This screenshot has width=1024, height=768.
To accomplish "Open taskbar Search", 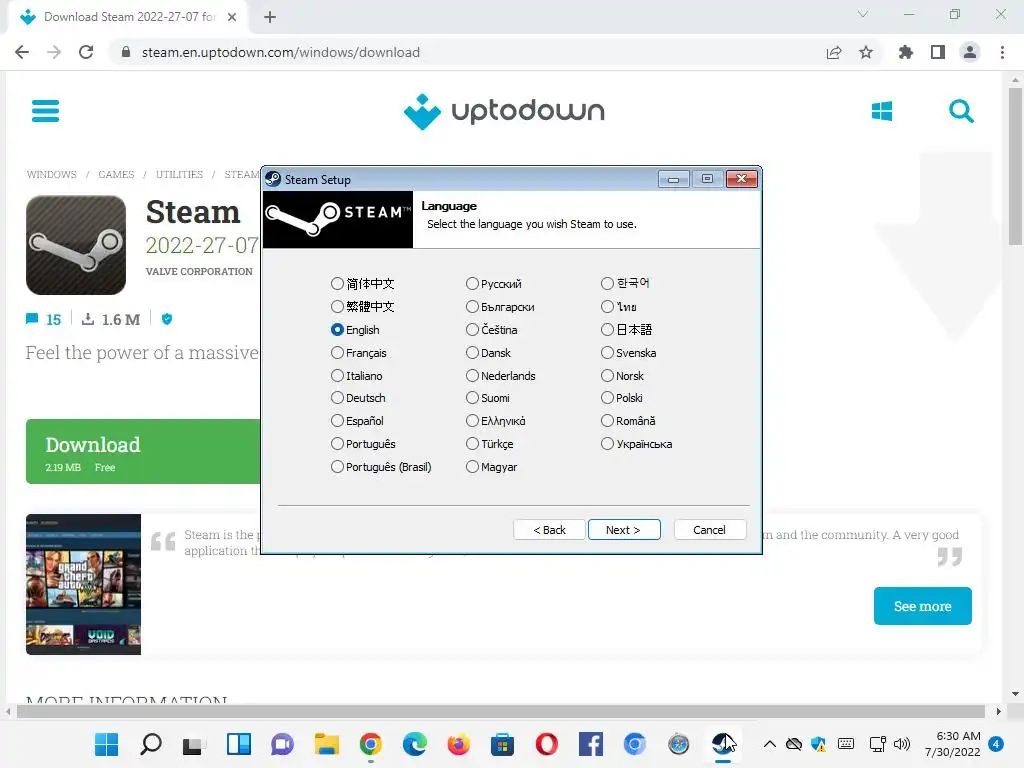I will [x=151, y=744].
